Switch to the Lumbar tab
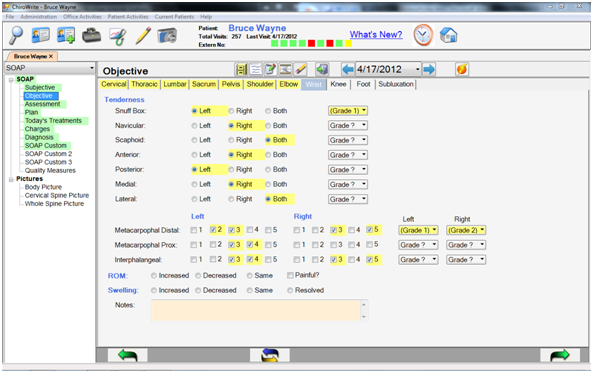This screenshot has height=373, width=593. [x=175, y=84]
